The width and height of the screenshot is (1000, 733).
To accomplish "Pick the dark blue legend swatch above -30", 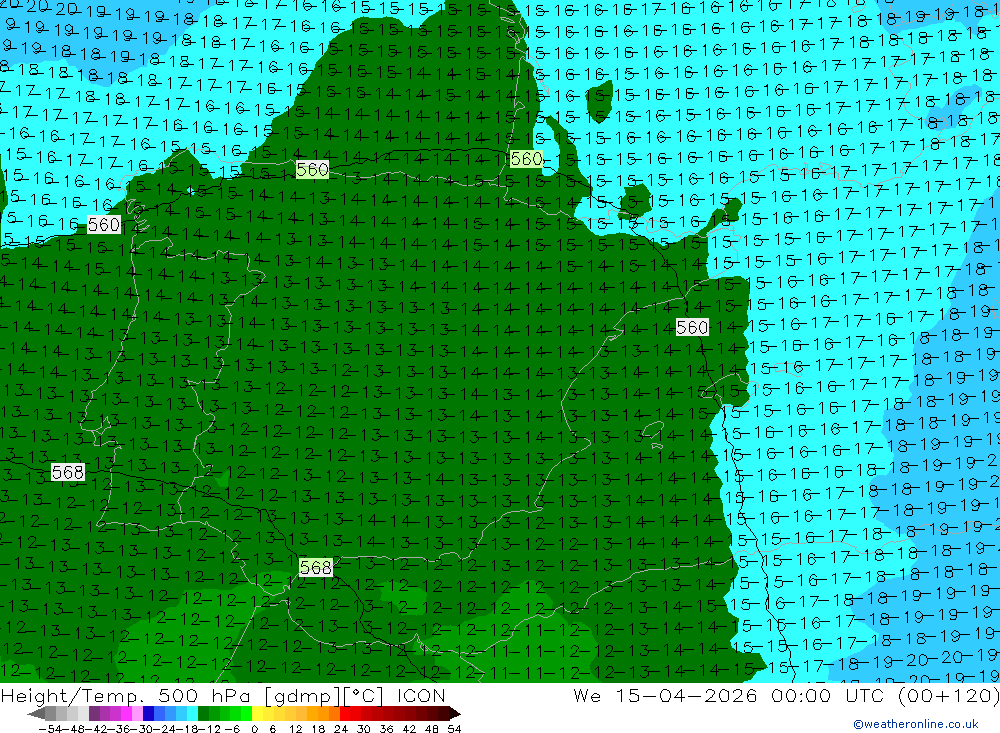I will pos(148,713).
